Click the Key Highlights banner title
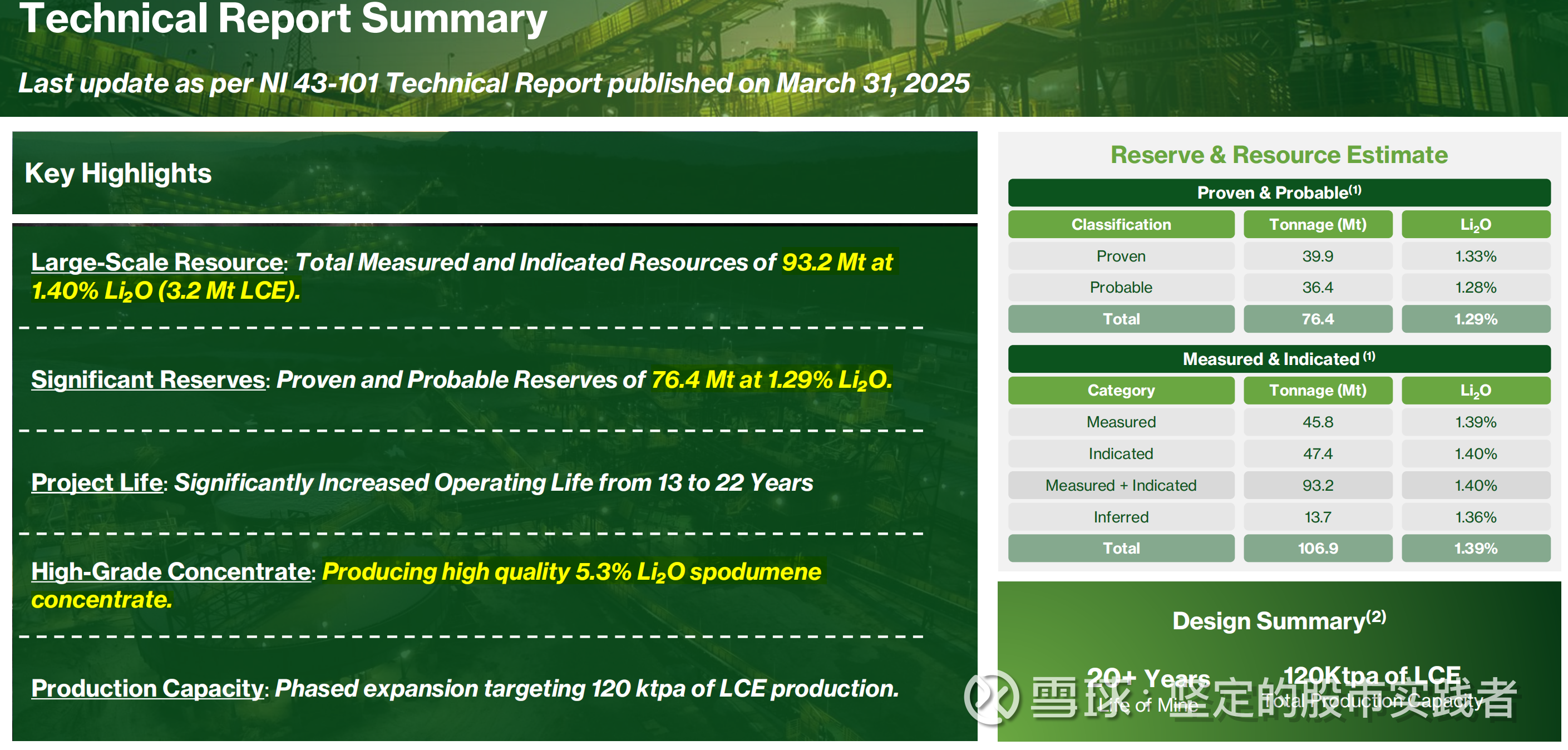1568x750 pixels. click(118, 174)
